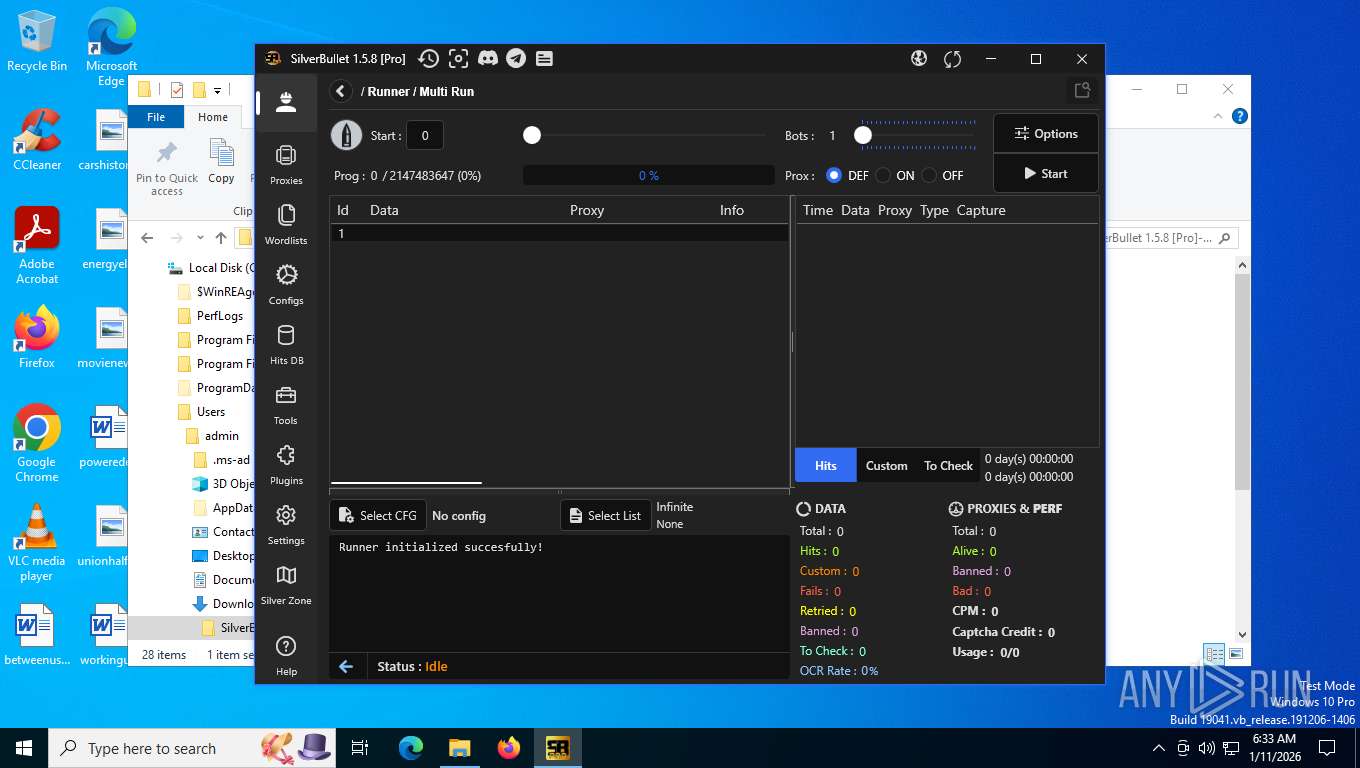Click the Data column header in bots table

pos(384,210)
